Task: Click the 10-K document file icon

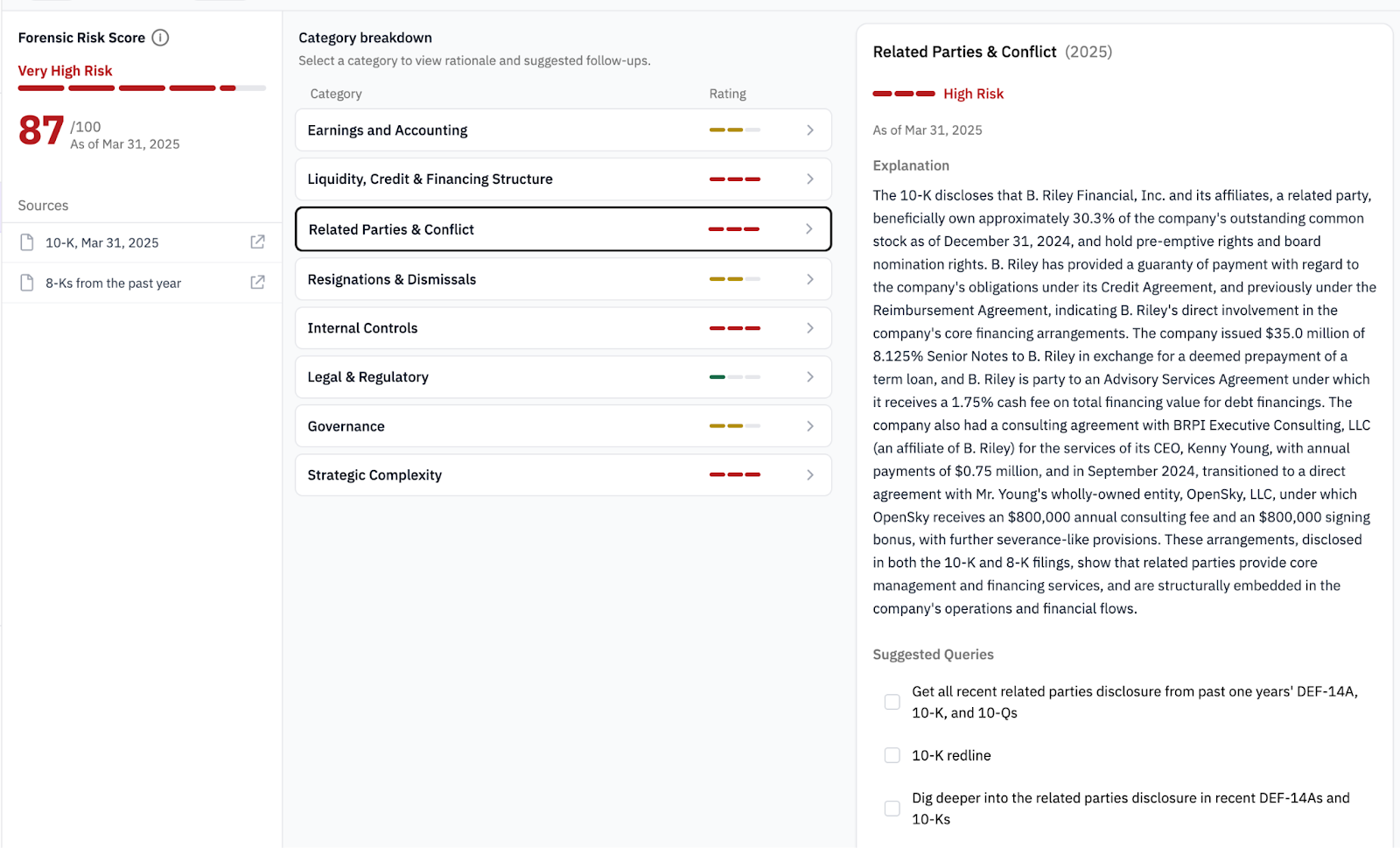Action: click(x=27, y=242)
